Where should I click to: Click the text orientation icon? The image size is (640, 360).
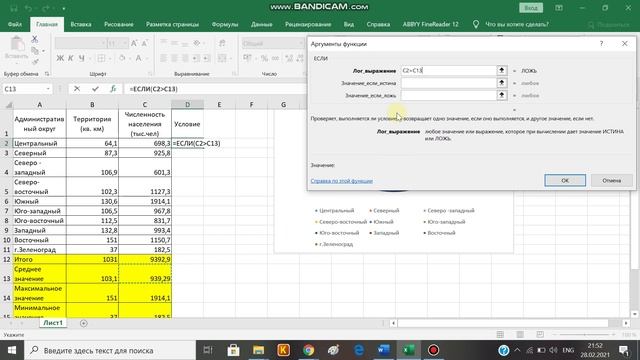click(x=197, y=43)
